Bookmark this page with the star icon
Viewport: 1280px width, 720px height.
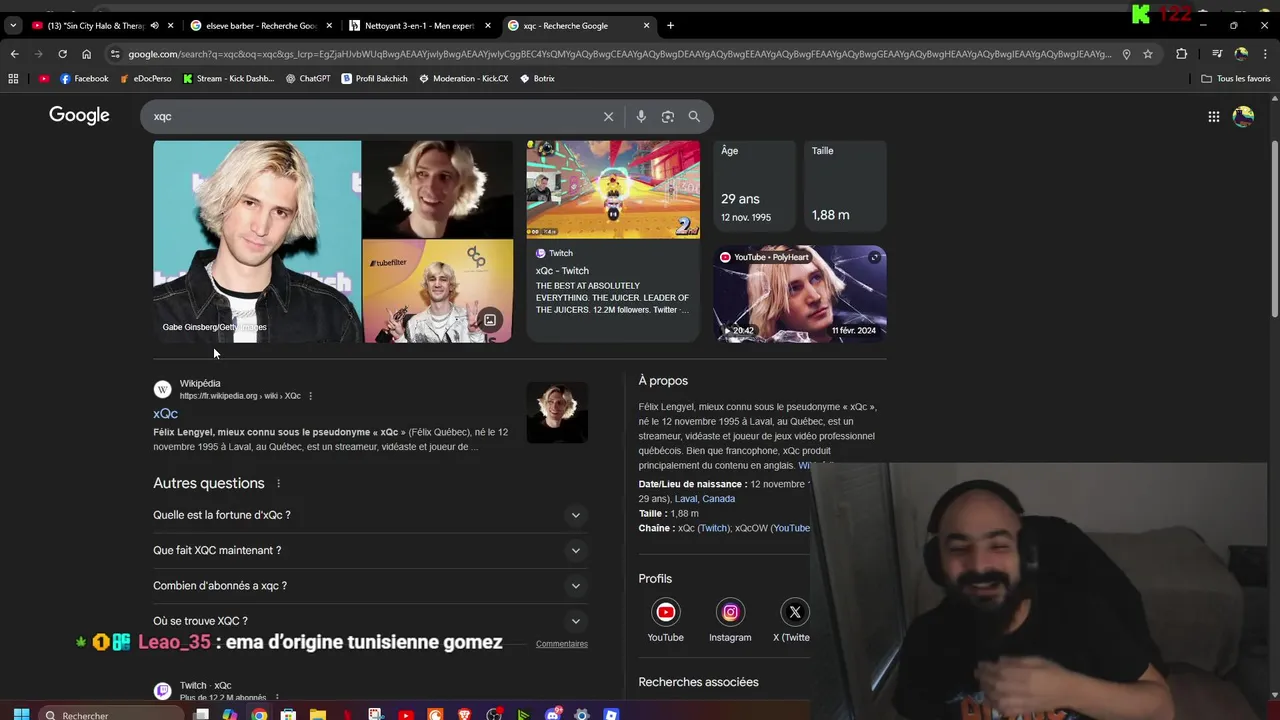1148,54
